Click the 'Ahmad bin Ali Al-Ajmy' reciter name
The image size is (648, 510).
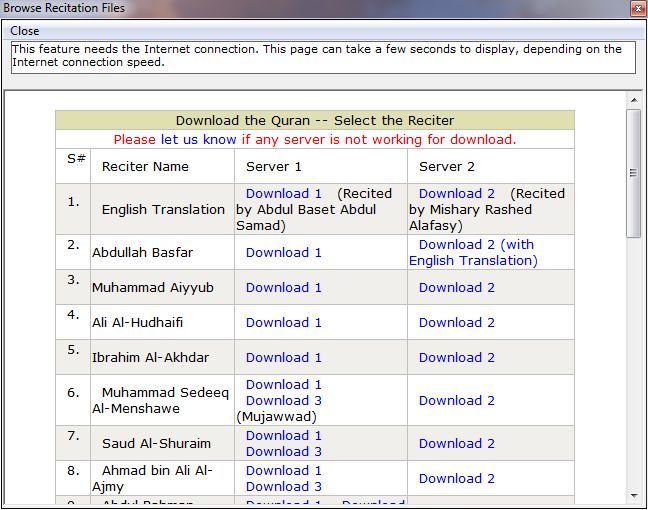152,479
